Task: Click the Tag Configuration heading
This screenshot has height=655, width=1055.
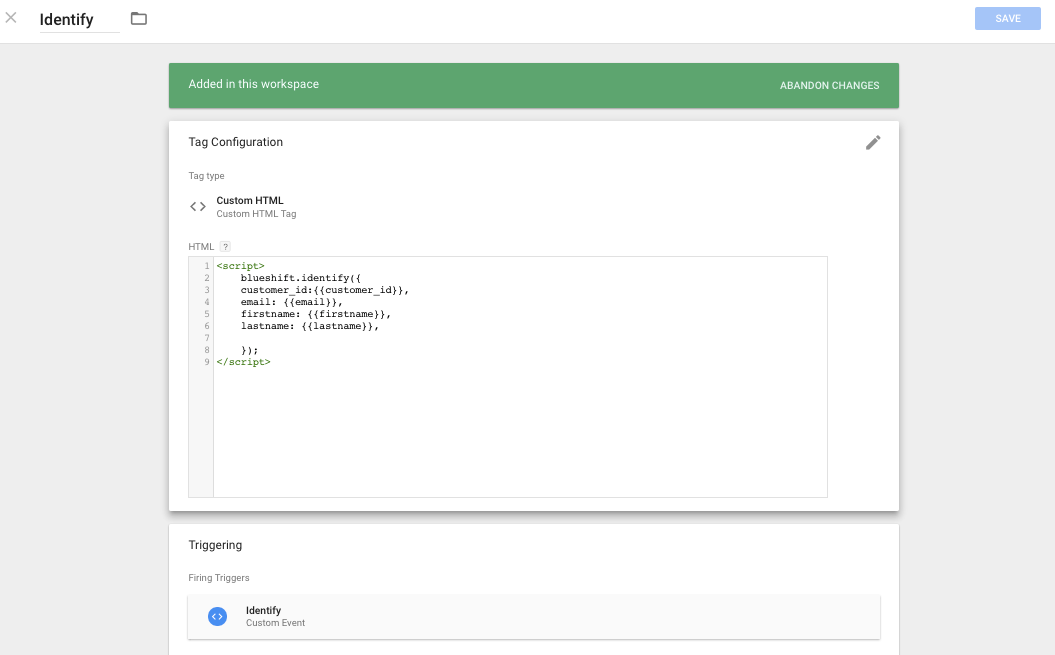Action: (x=235, y=142)
